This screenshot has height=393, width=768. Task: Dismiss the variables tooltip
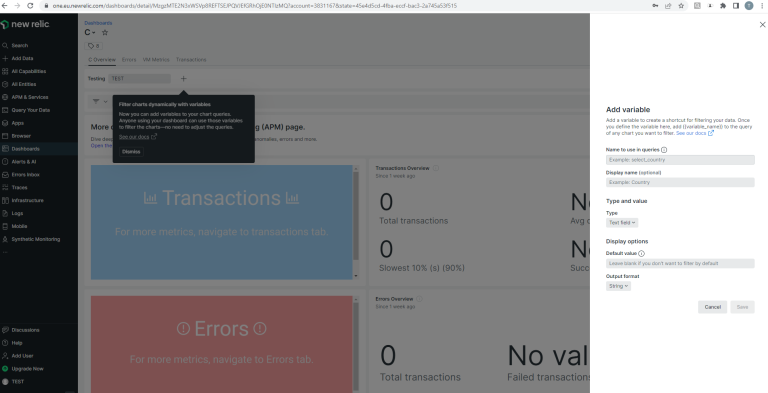tap(131, 151)
